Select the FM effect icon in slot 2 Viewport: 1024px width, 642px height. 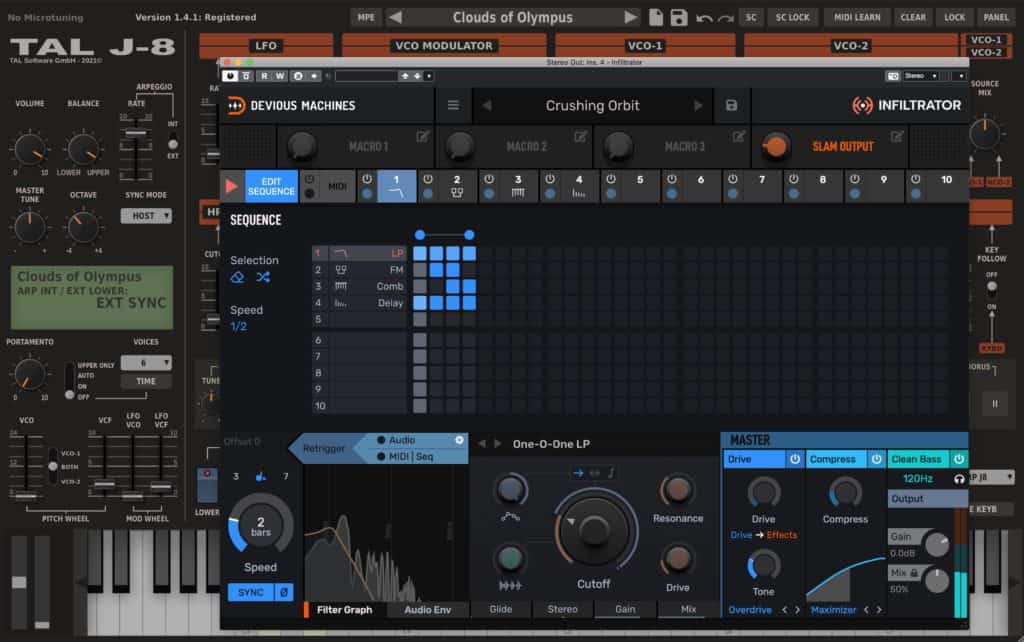click(x=341, y=270)
